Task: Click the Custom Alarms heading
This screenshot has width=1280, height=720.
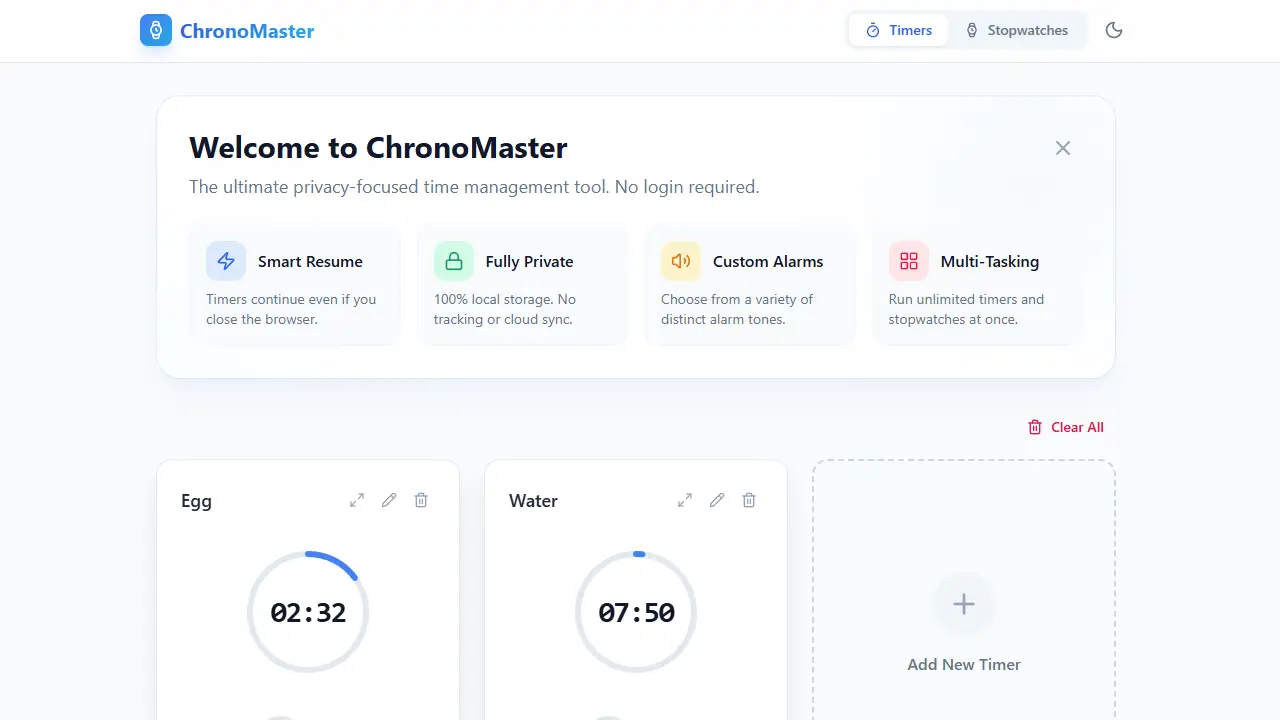Action: click(768, 262)
